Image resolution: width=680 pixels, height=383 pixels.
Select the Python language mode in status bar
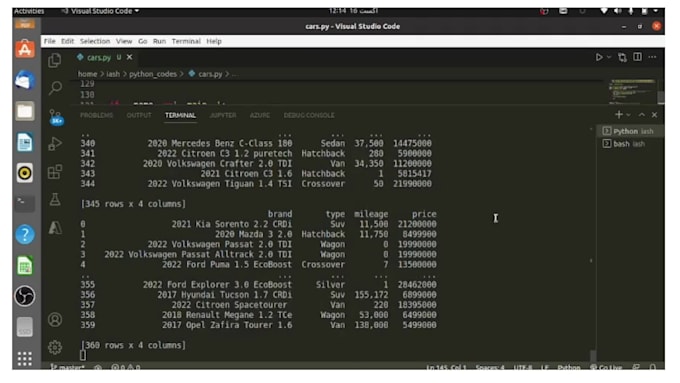point(569,367)
